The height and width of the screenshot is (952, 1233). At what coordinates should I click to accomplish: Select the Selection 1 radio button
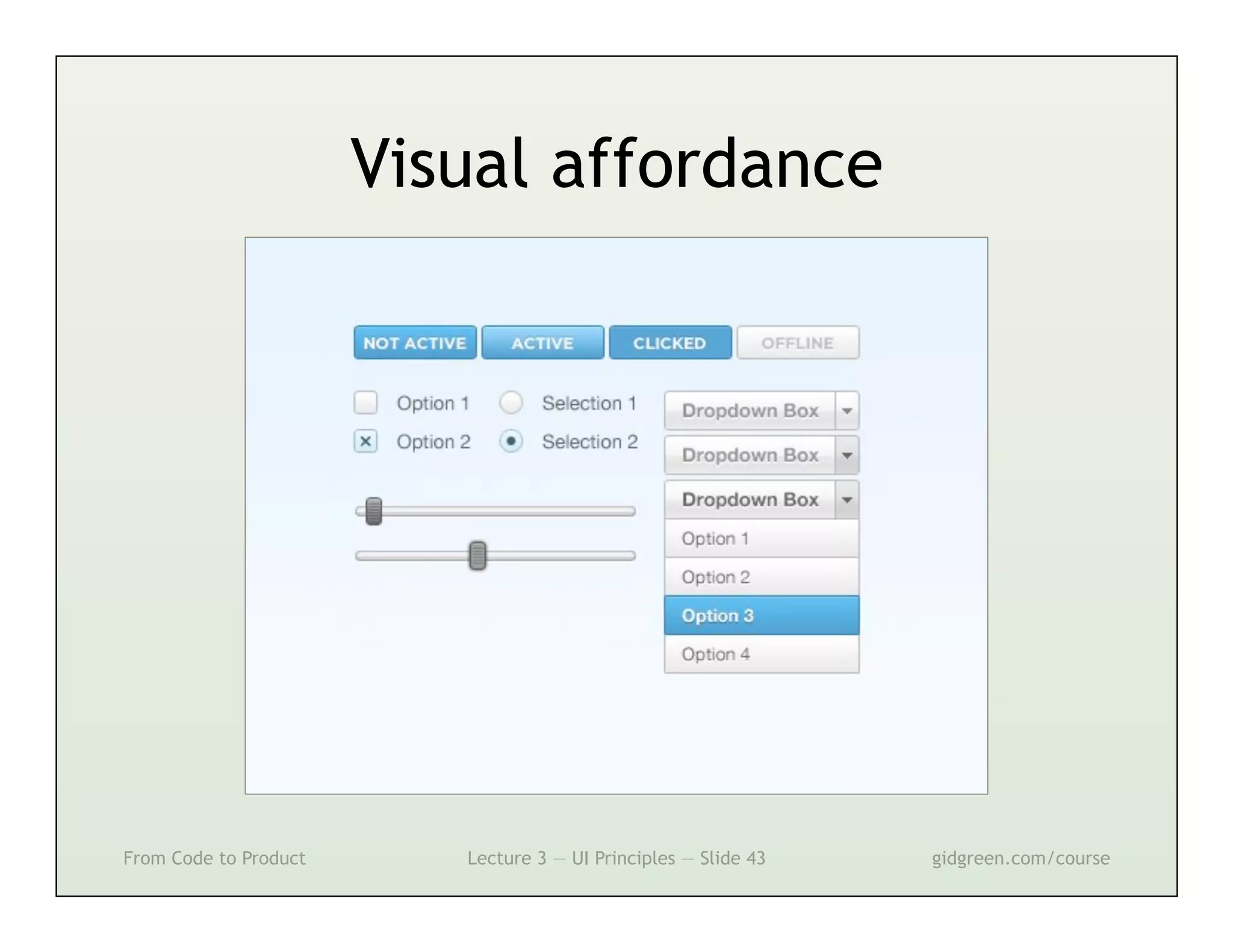pyautogui.click(x=511, y=403)
